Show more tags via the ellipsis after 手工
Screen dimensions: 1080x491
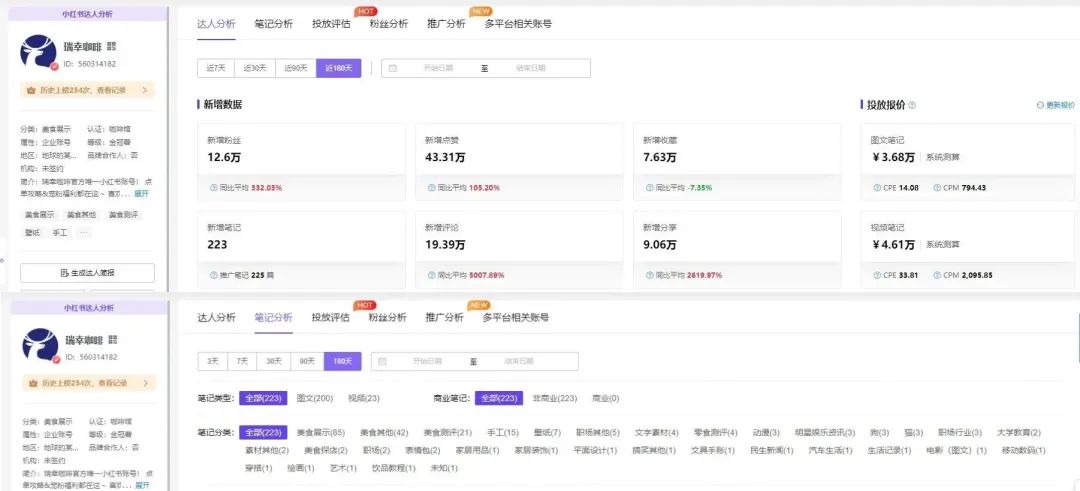84,233
